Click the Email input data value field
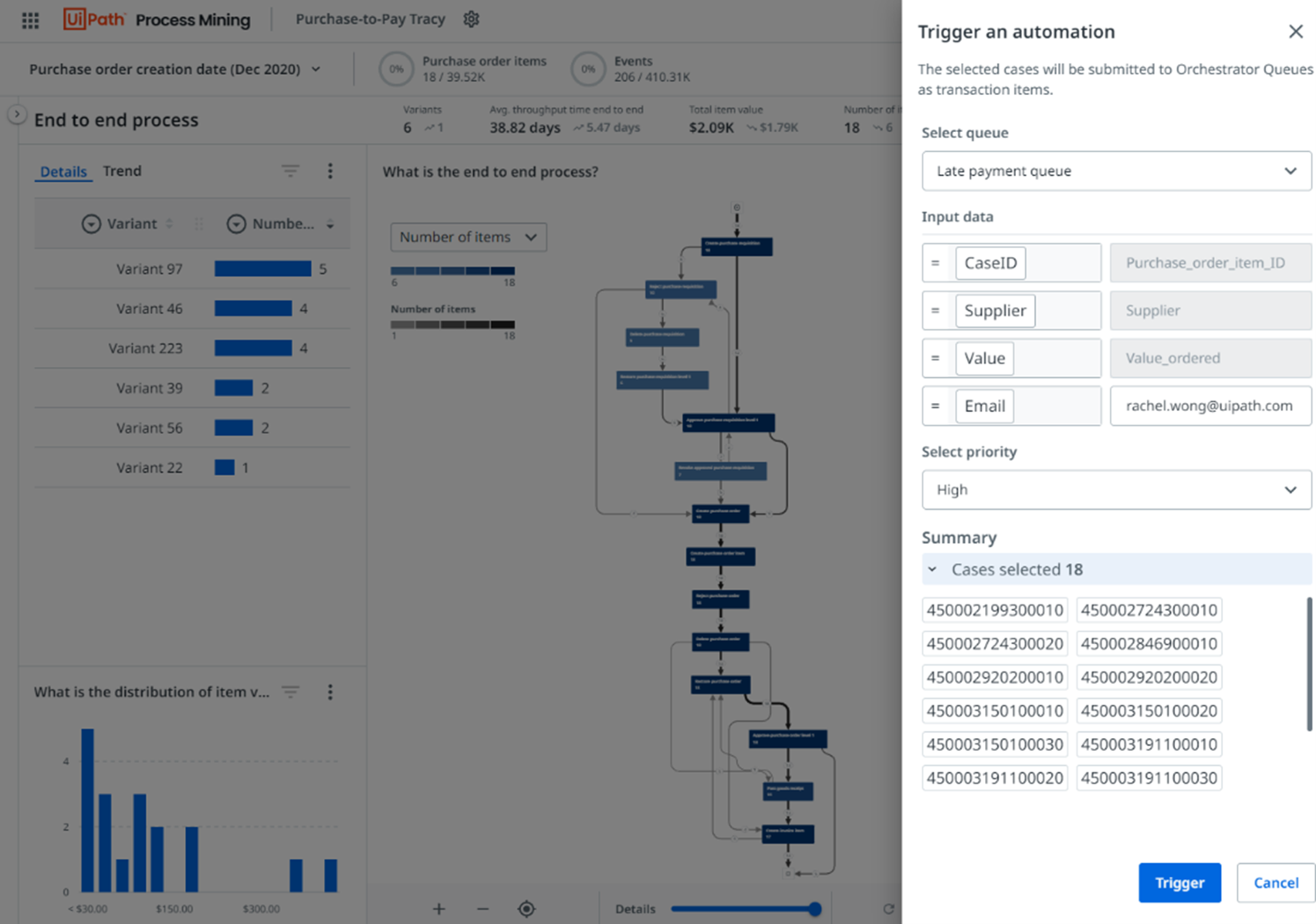Screen dimensions: 1316x924 (1210, 406)
